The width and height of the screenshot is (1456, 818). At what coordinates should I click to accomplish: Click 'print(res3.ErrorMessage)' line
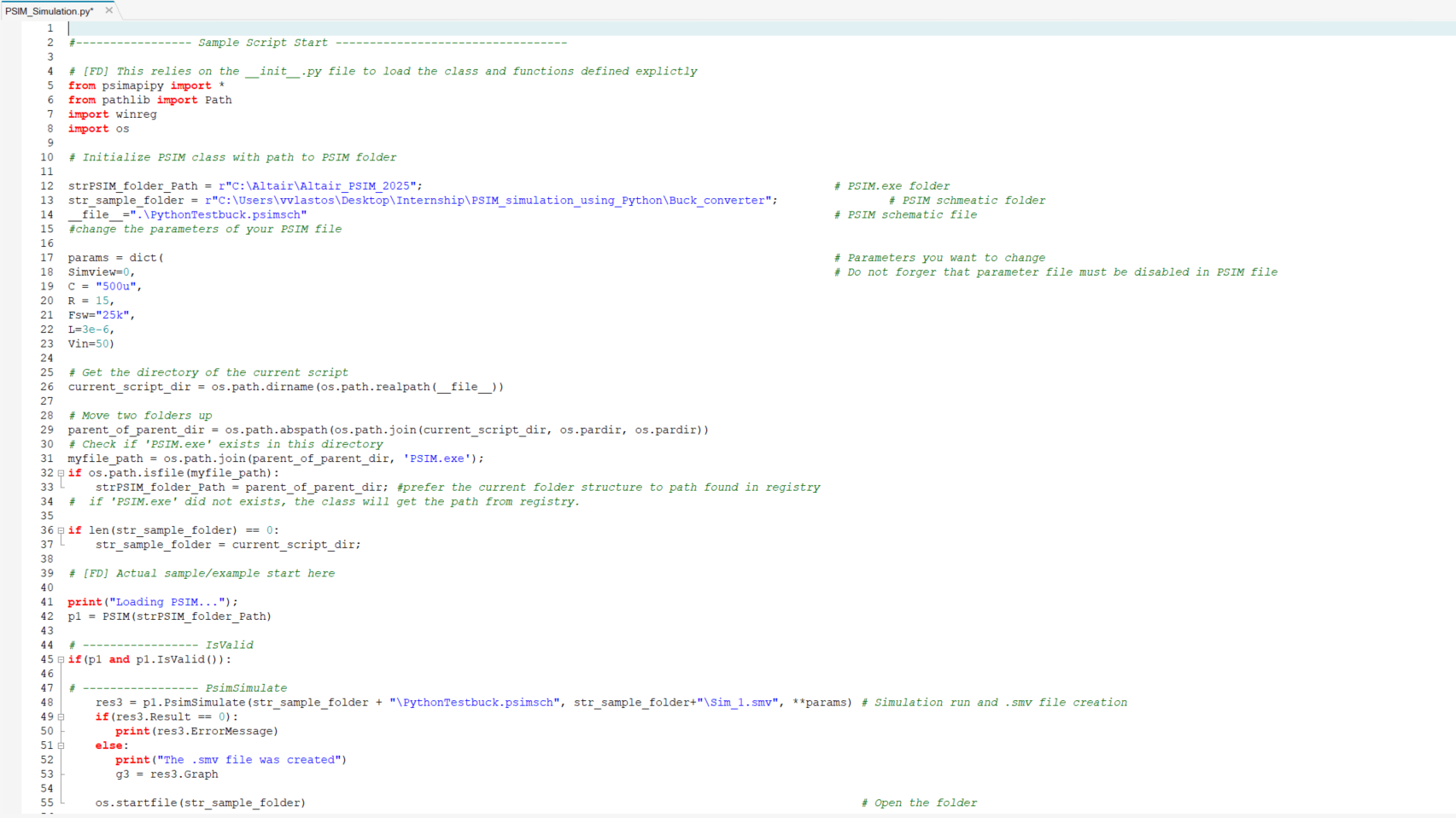(x=197, y=732)
